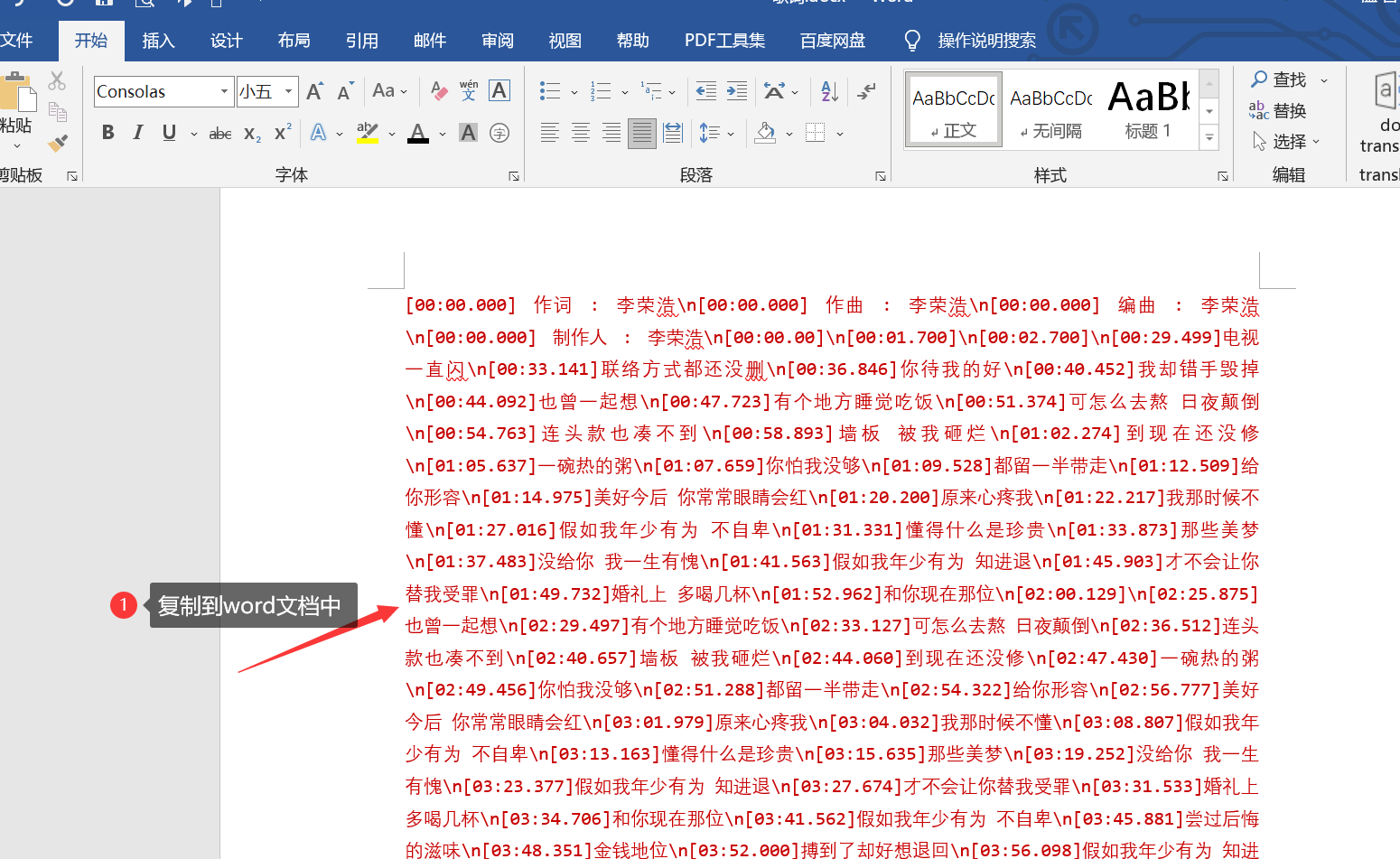Open the 插入 ribbon tab
Viewport: 1400px width, 859px height.
158,41
